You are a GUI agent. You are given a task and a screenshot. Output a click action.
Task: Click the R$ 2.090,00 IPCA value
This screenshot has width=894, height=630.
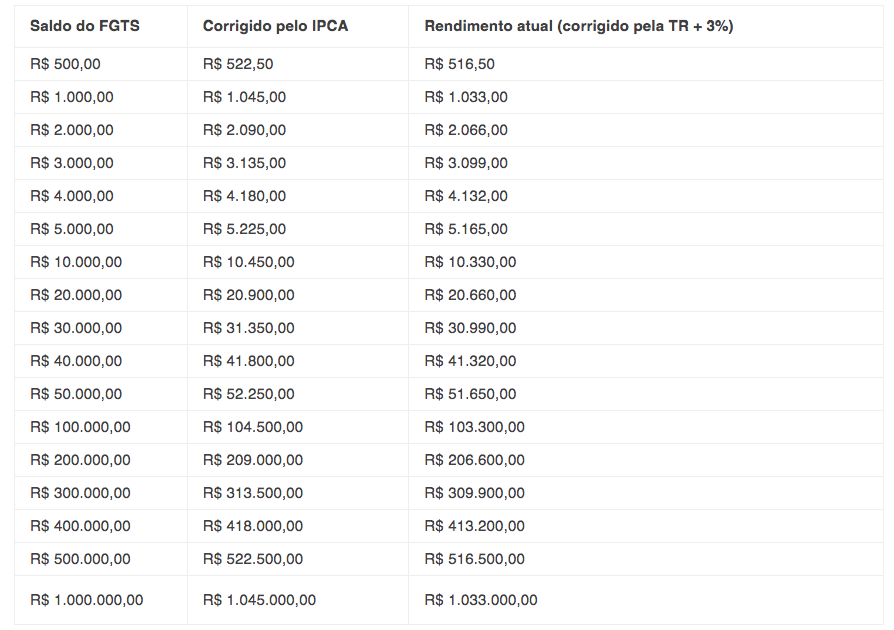(245, 130)
